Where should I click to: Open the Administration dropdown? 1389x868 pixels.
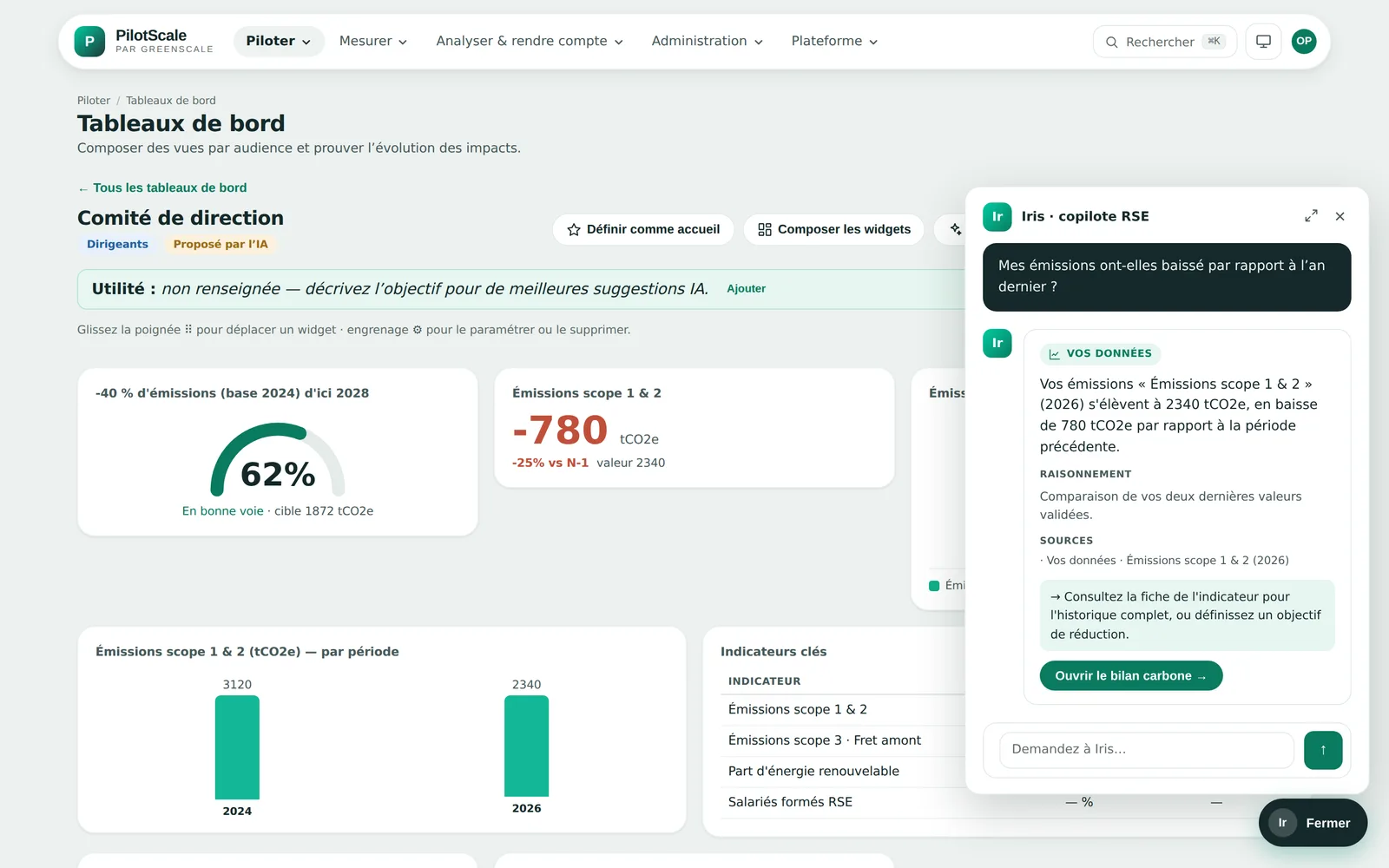708,41
